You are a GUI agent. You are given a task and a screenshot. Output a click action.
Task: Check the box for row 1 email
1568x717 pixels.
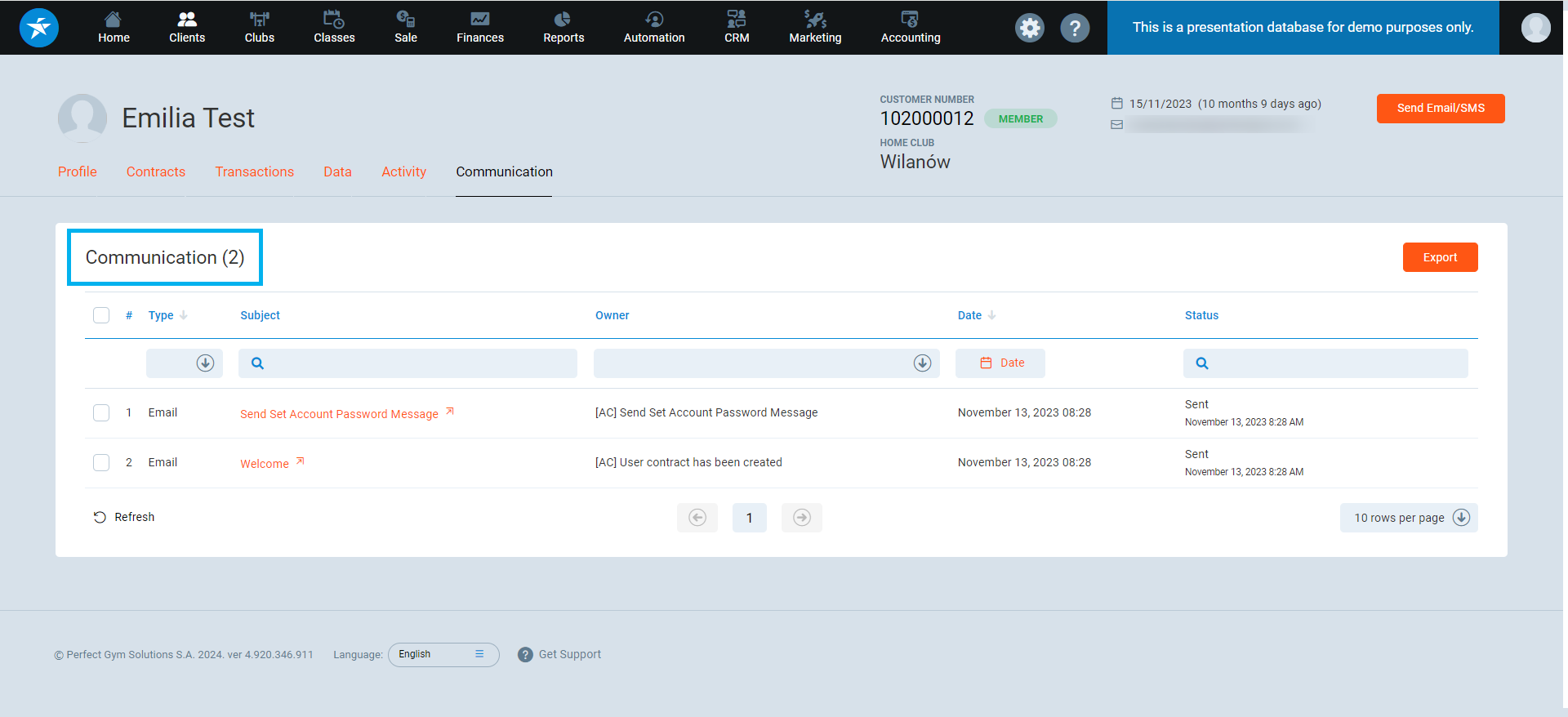pos(101,412)
